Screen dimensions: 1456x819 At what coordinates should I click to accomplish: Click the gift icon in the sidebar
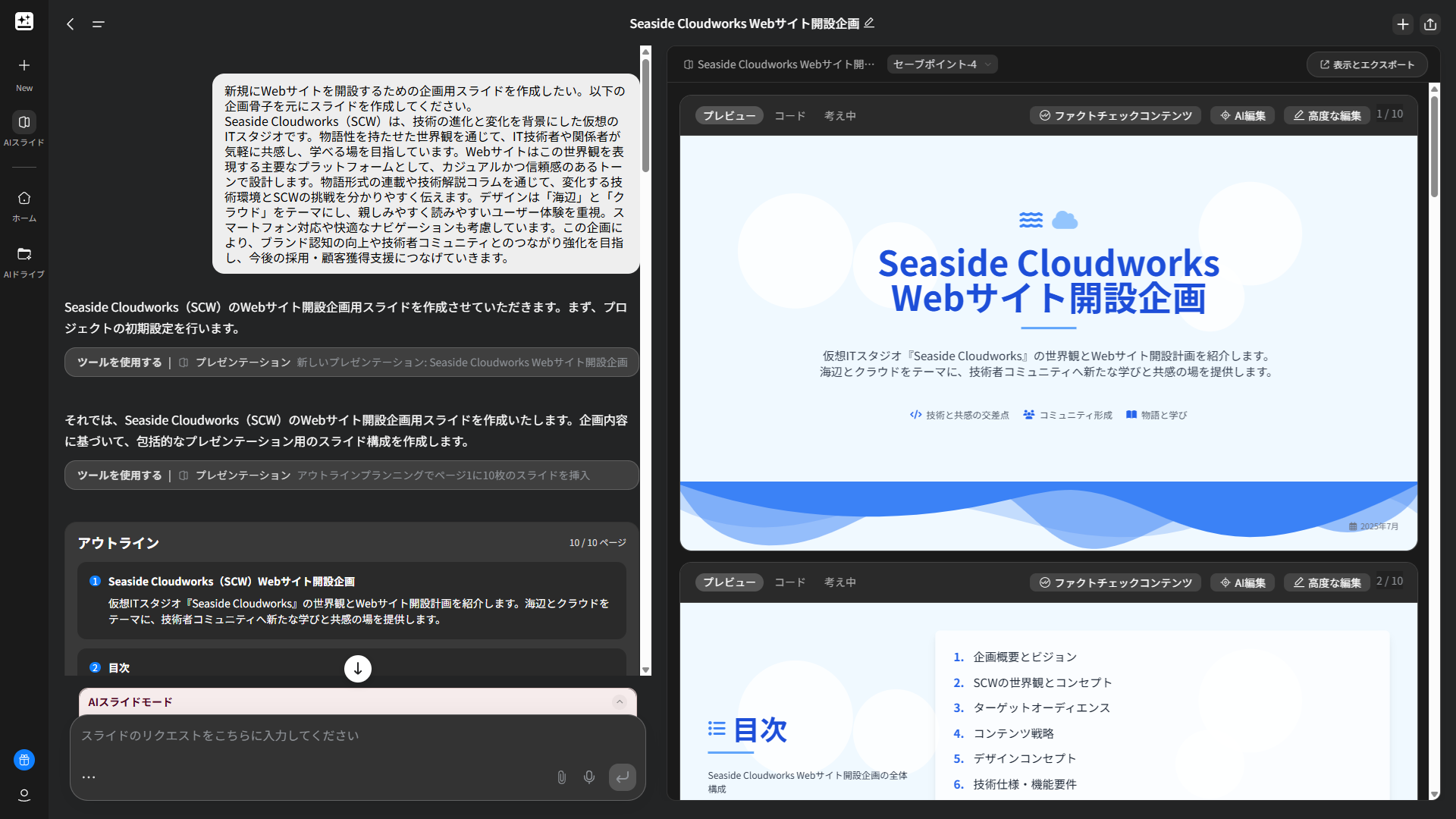pyautogui.click(x=24, y=760)
